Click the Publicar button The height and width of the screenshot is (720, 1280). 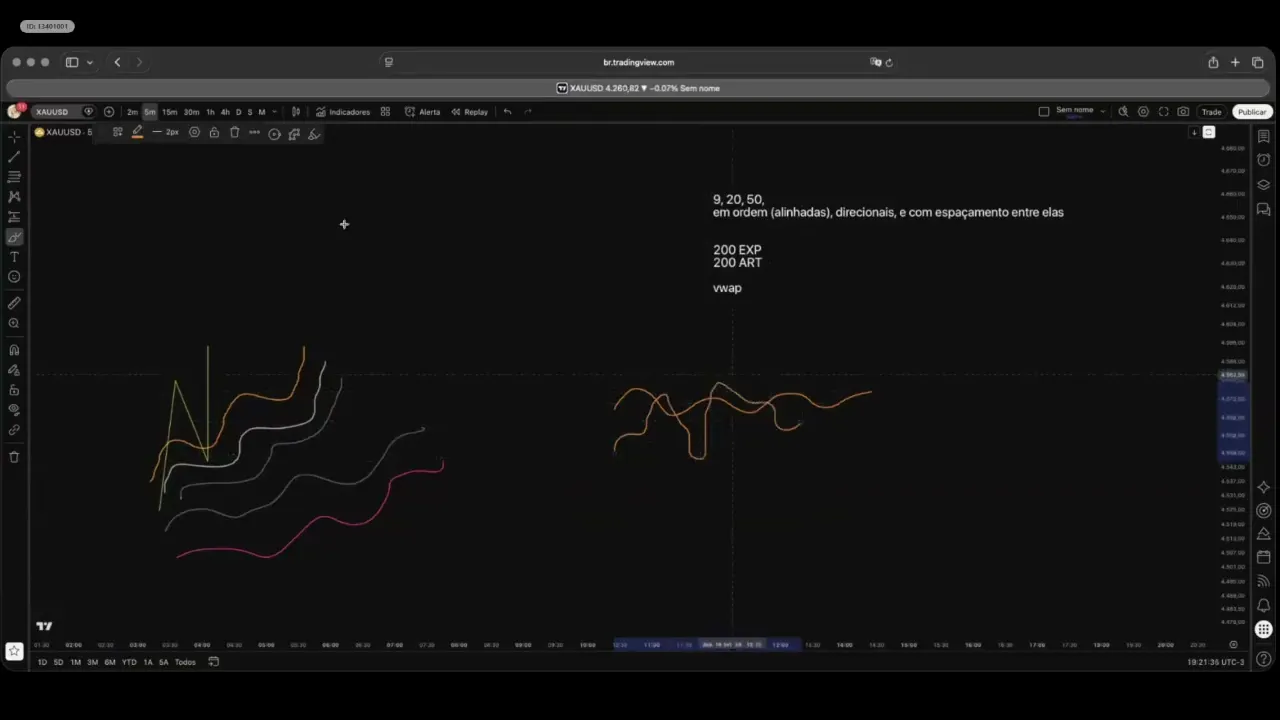pos(1252,112)
